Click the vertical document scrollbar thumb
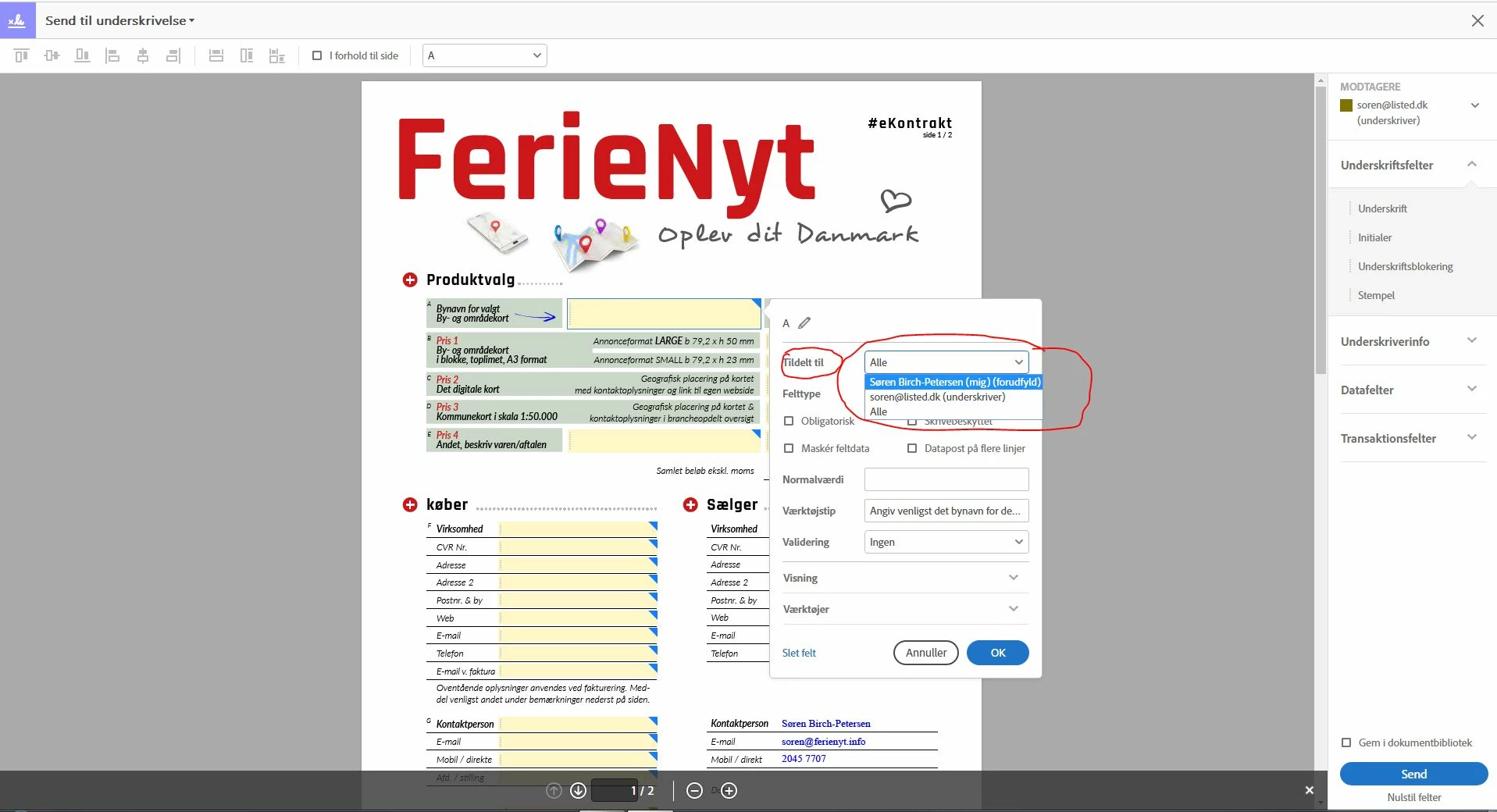1497x812 pixels. pos(1321,232)
